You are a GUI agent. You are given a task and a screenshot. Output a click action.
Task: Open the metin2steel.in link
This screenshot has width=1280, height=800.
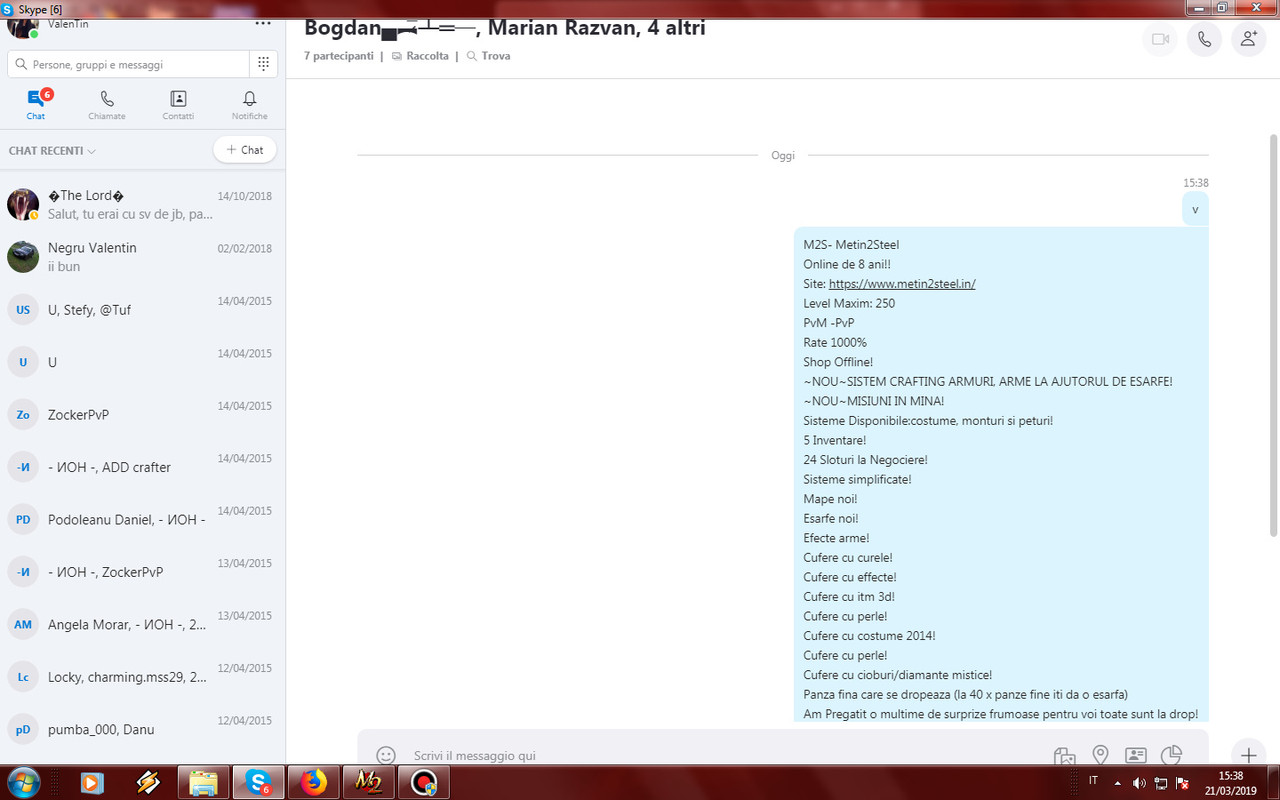pyautogui.click(x=902, y=284)
